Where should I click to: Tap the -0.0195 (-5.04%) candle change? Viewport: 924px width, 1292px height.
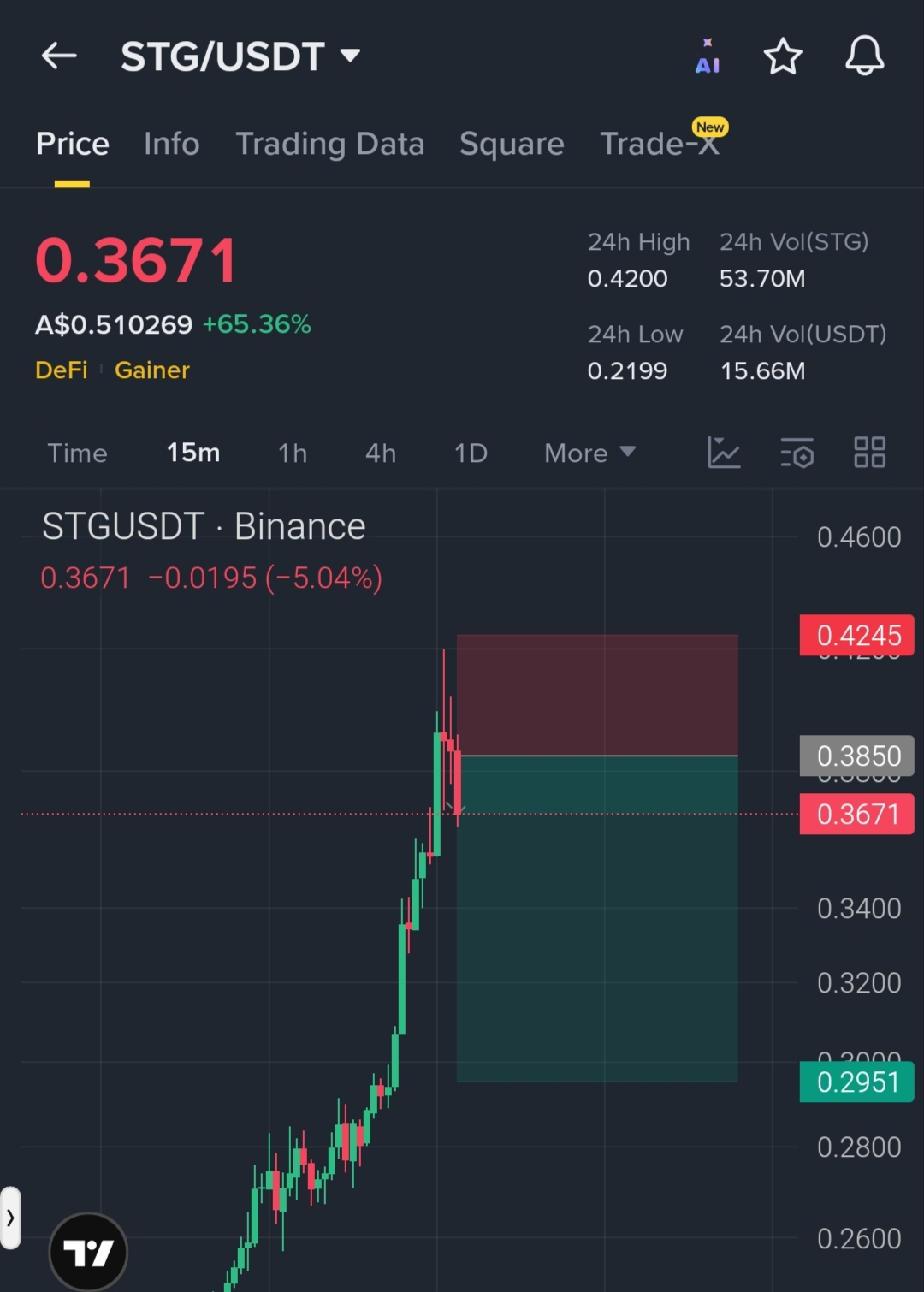(x=265, y=578)
